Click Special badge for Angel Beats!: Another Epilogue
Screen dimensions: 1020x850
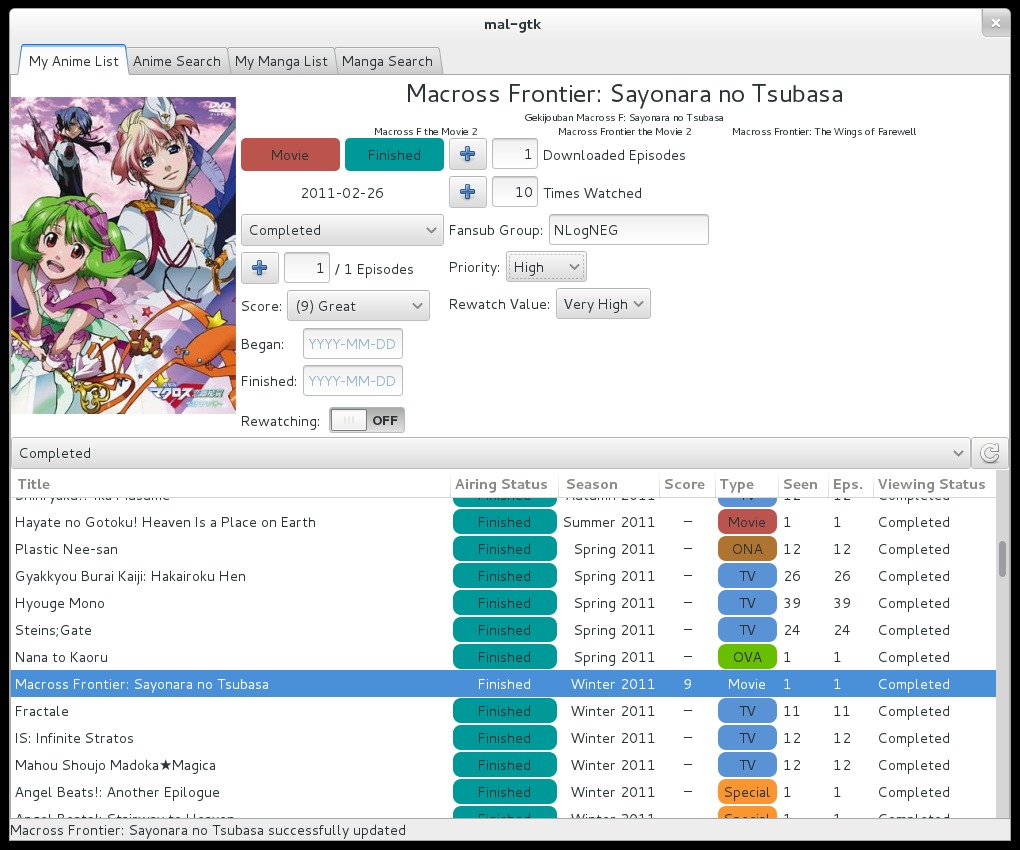pyautogui.click(x=747, y=792)
